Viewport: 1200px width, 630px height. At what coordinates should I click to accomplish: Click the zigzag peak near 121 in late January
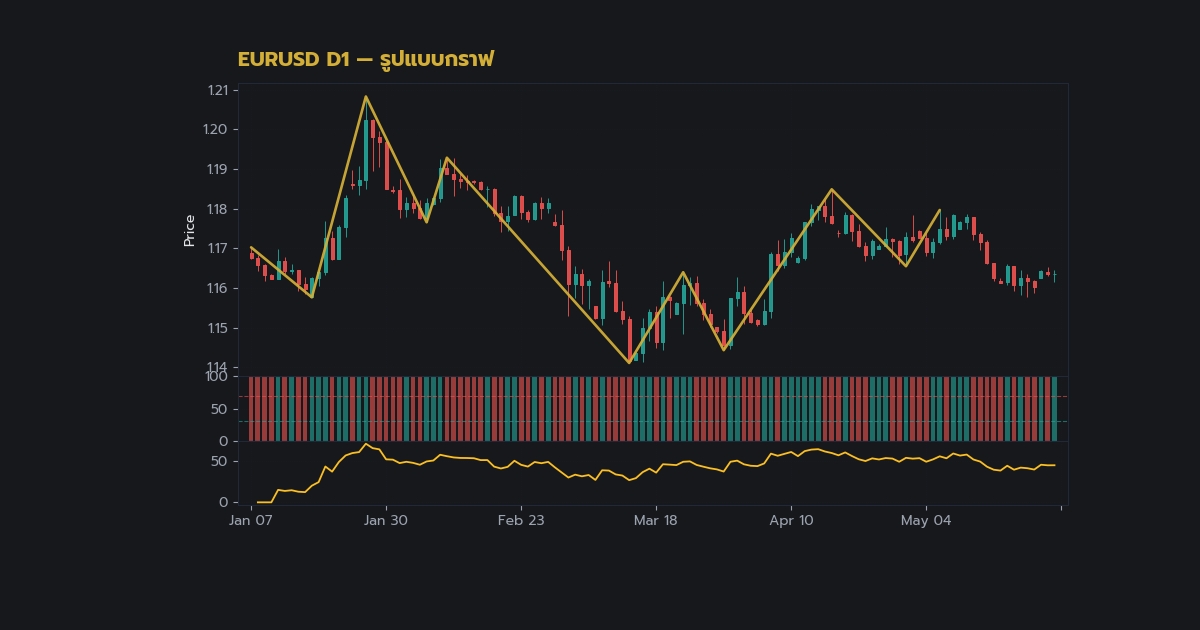click(x=366, y=97)
